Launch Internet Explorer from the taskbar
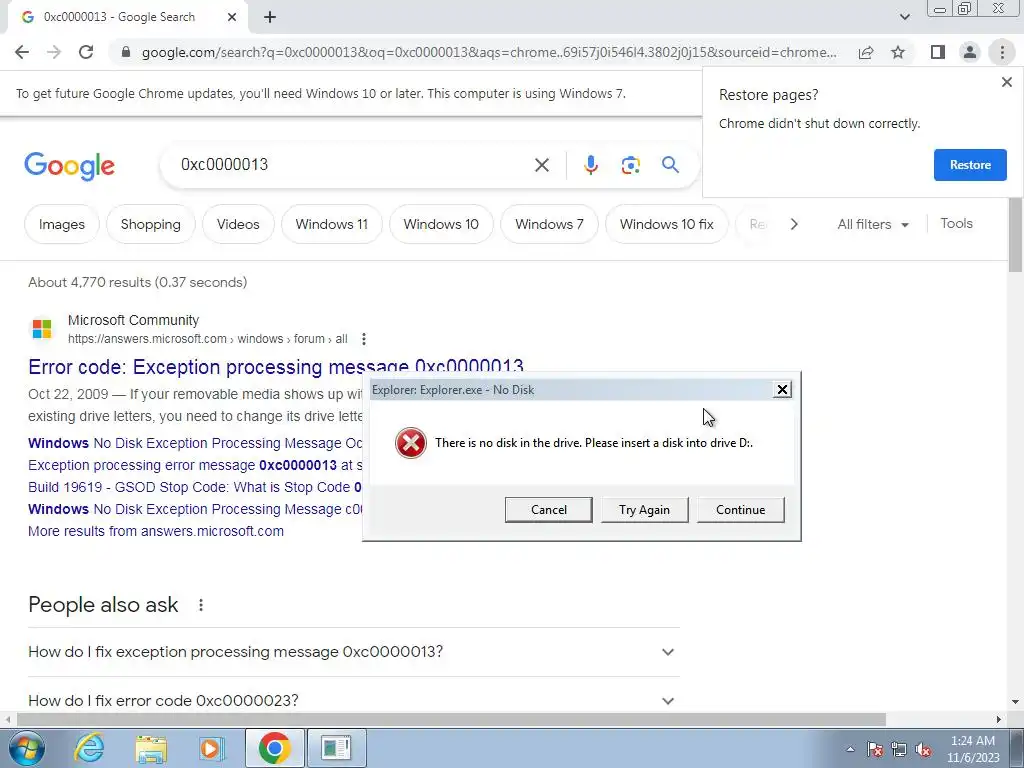This screenshot has width=1024, height=768. [89, 748]
